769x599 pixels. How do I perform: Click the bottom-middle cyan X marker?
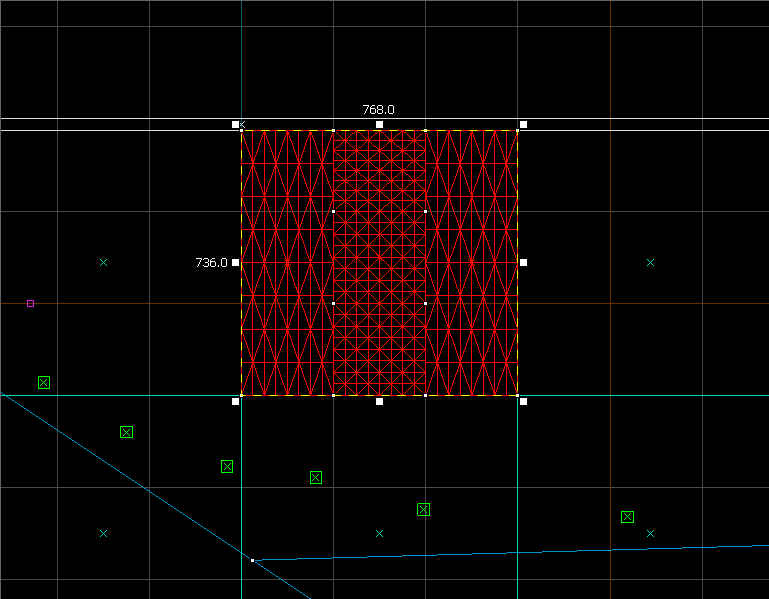click(x=379, y=533)
